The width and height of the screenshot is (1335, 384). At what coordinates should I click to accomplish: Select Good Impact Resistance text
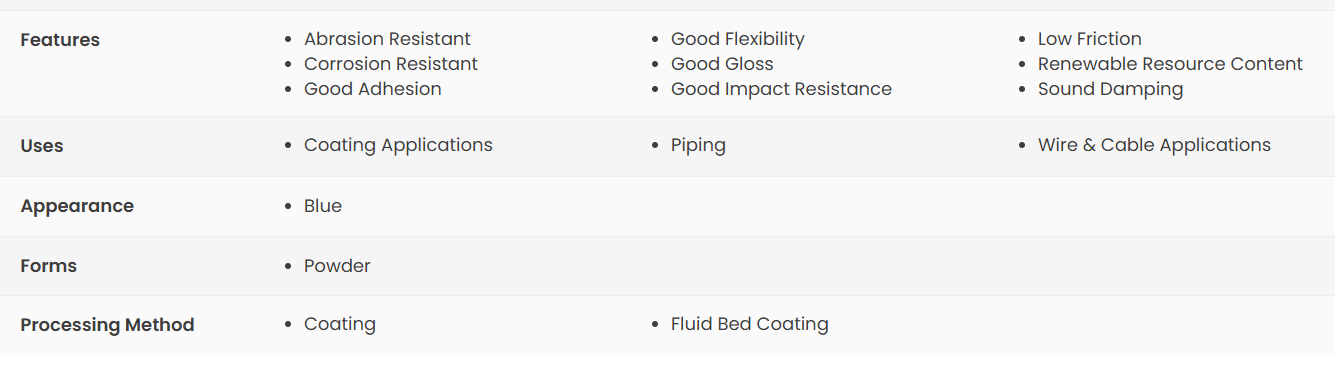781,89
